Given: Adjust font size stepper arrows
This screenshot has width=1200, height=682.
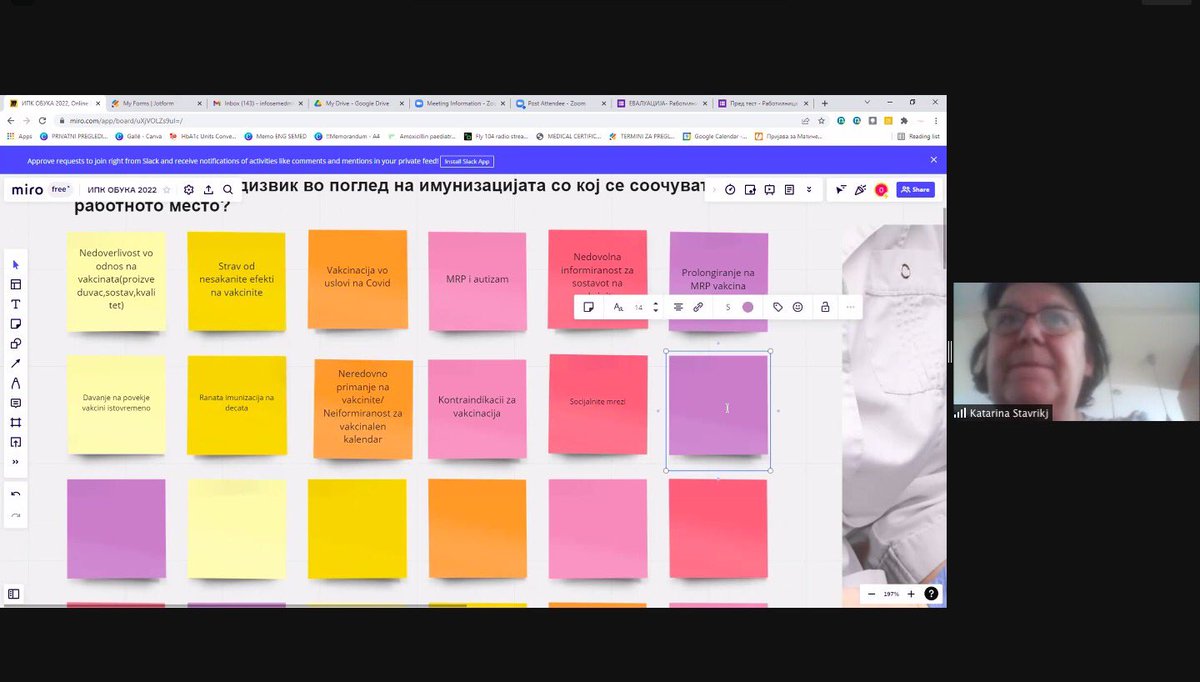Looking at the screenshot, I should [x=656, y=307].
